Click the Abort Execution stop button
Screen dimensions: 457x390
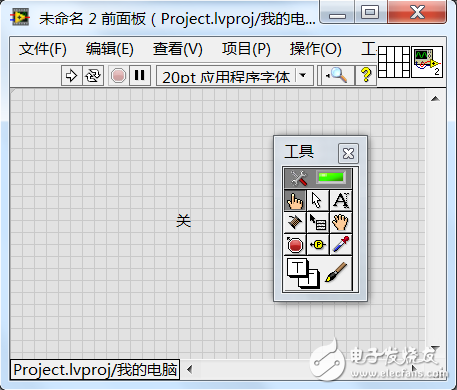(118, 76)
